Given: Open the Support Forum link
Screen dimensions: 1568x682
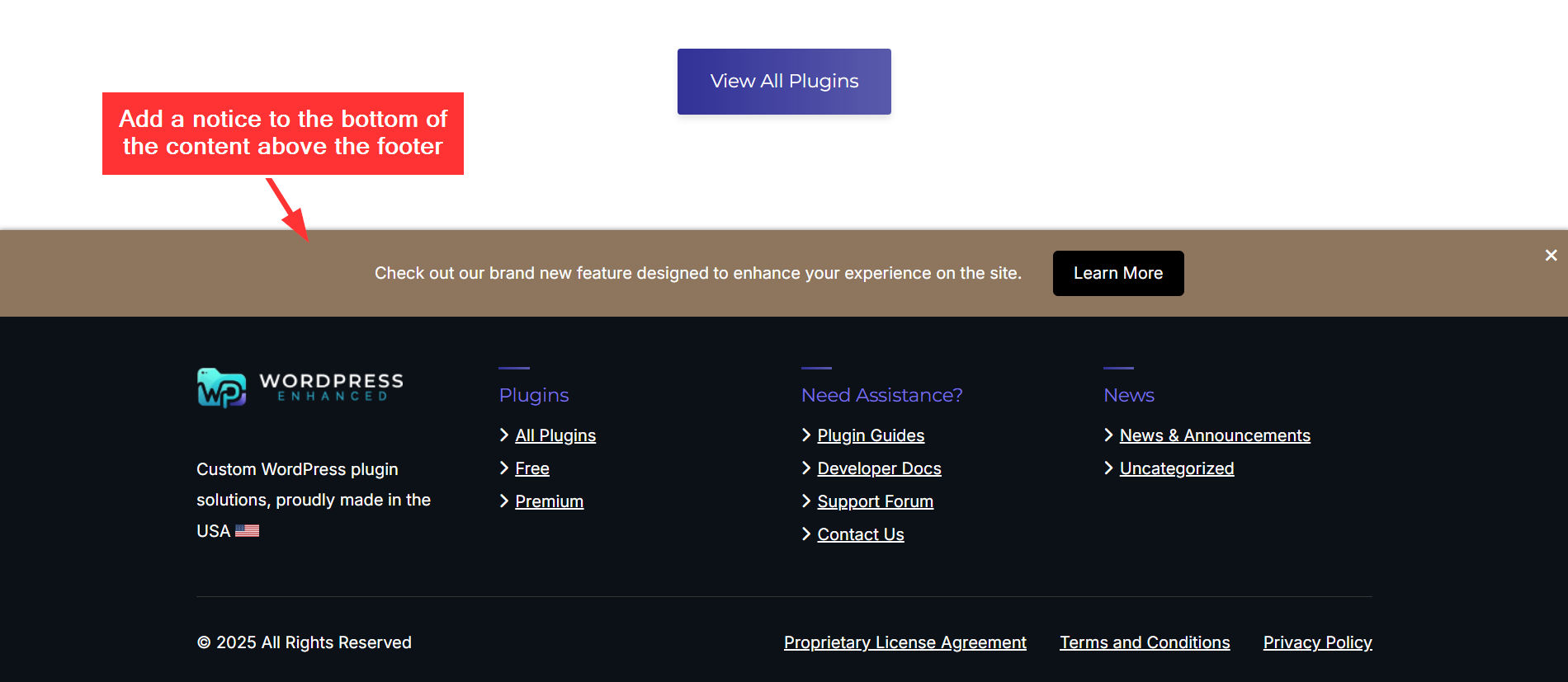Looking at the screenshot, I should pyautogui.click(x=875, y=501).
